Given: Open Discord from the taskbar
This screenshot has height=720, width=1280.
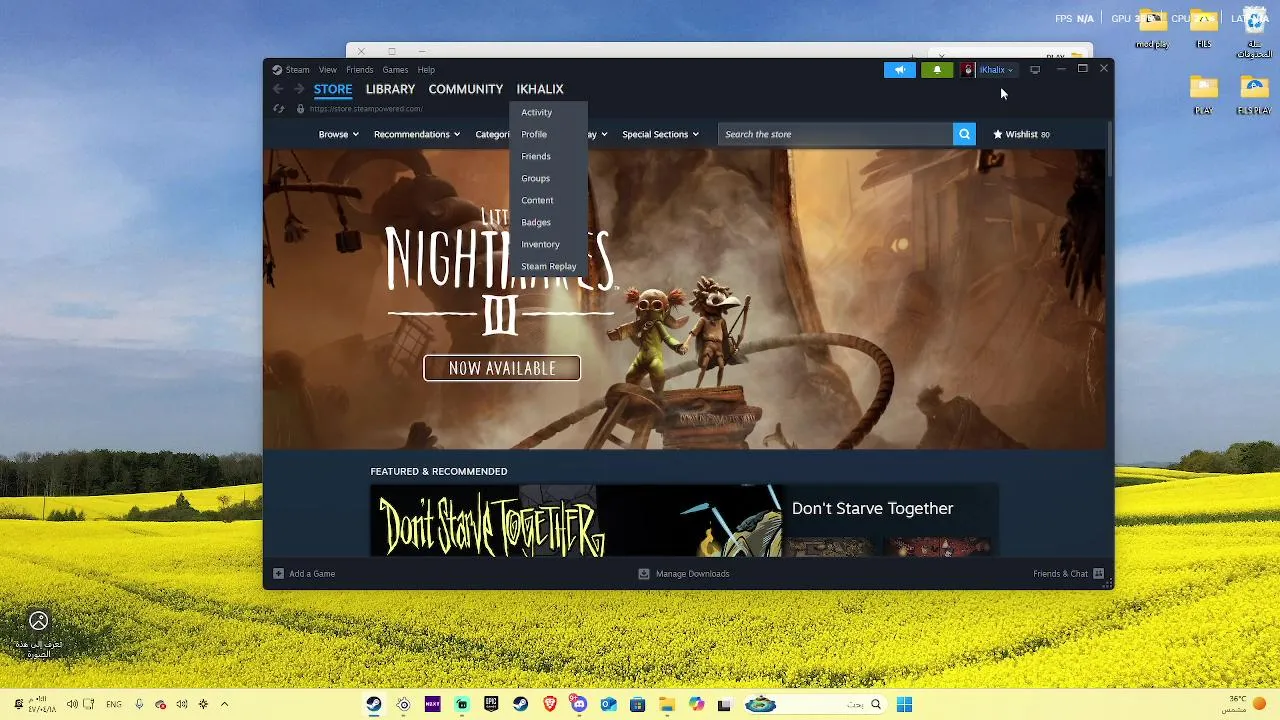Looking at the screenshot, I should click(x=579, y=704).
